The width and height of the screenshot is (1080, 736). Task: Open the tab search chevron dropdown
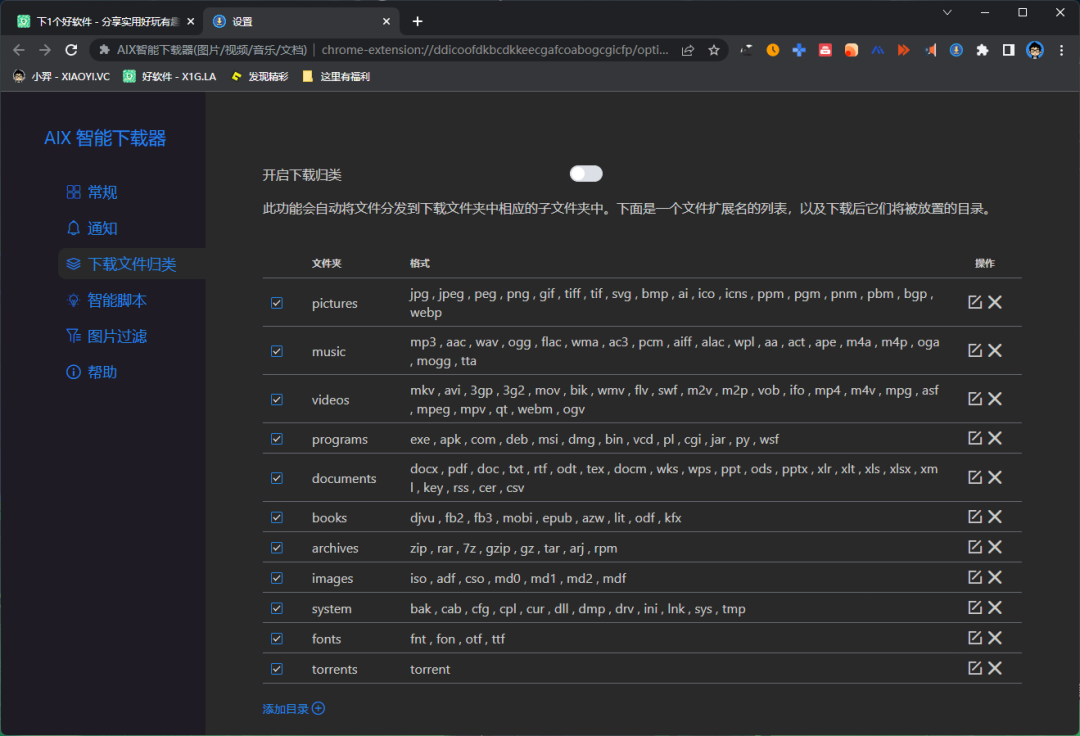pos(947,13)
